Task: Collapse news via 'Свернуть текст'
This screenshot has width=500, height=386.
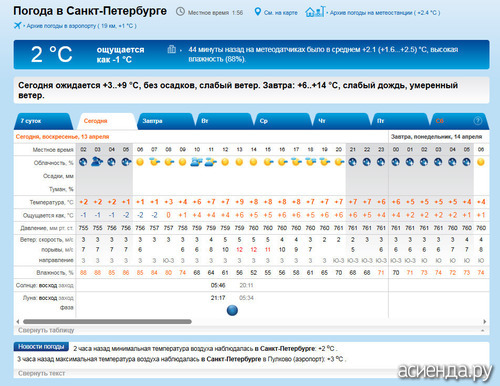Action: coord(41,373)
